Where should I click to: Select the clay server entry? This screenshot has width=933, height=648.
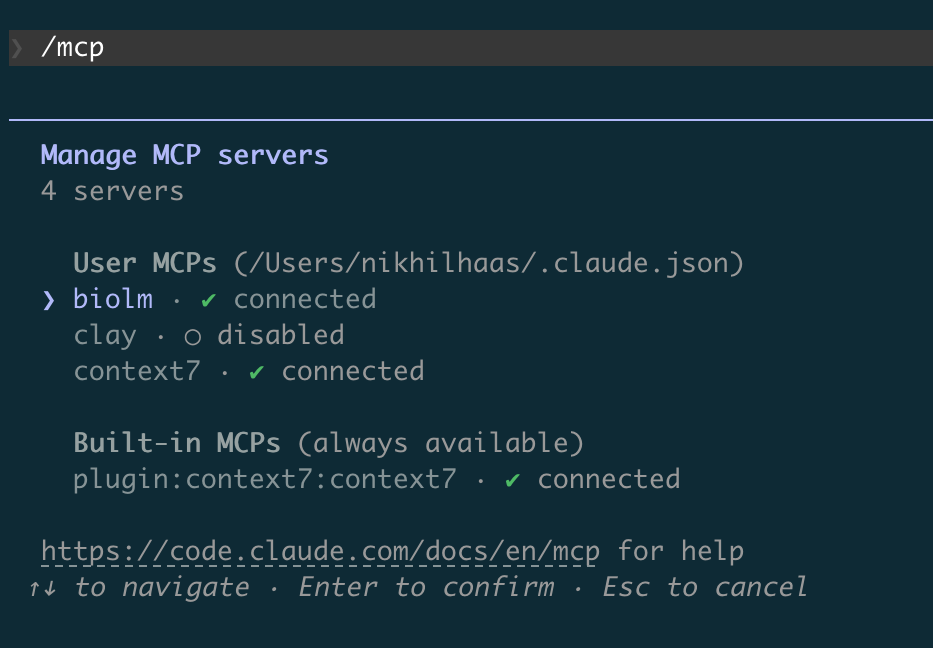[x=105, y=335]
